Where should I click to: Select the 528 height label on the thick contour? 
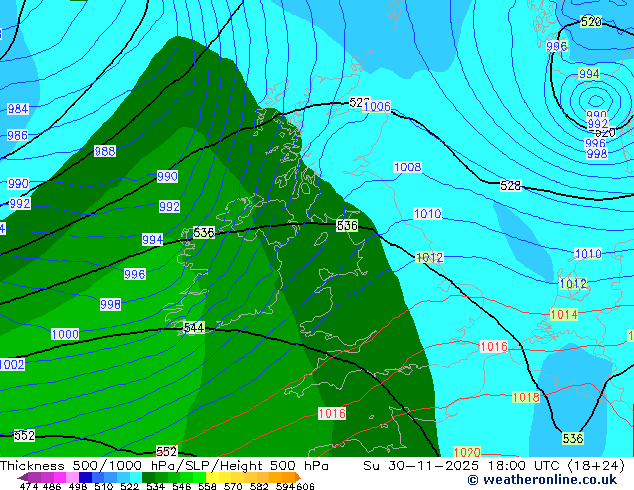[x=511, y=186]
